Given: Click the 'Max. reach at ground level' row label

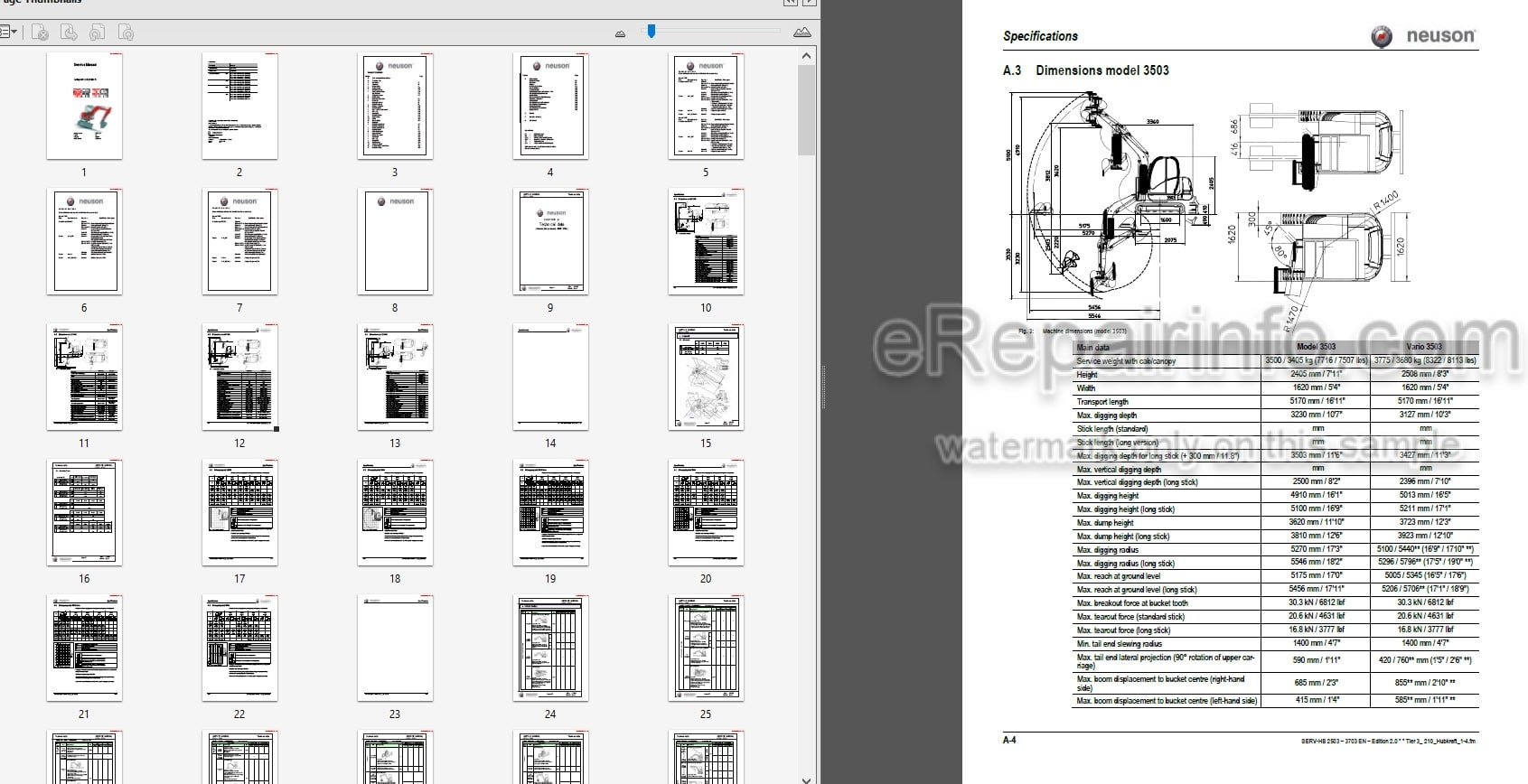Looking at the screenshot, I should coord(1119,575).
